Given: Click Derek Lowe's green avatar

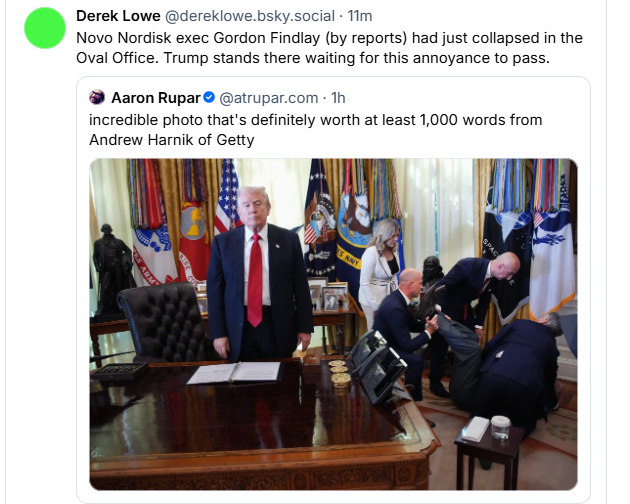Looking at the screenshot, I should click(45, 28).
